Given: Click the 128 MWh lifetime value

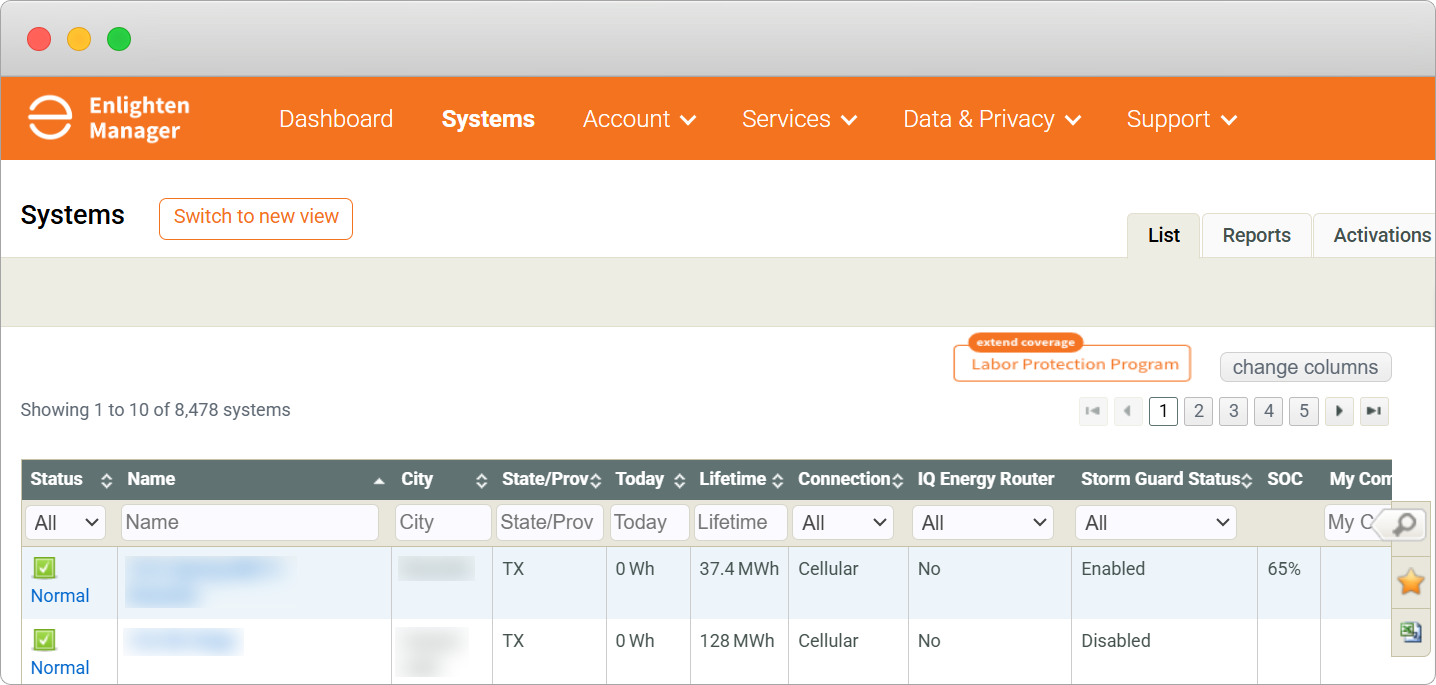Looking at the screenshot, I should click(x=737, y=641).
